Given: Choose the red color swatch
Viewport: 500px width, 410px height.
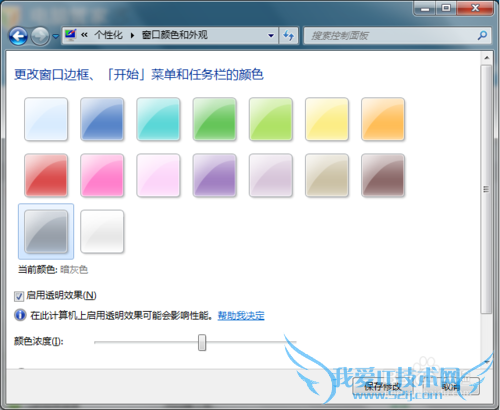Looking at the screenshot, I should (x=46, y=175).
